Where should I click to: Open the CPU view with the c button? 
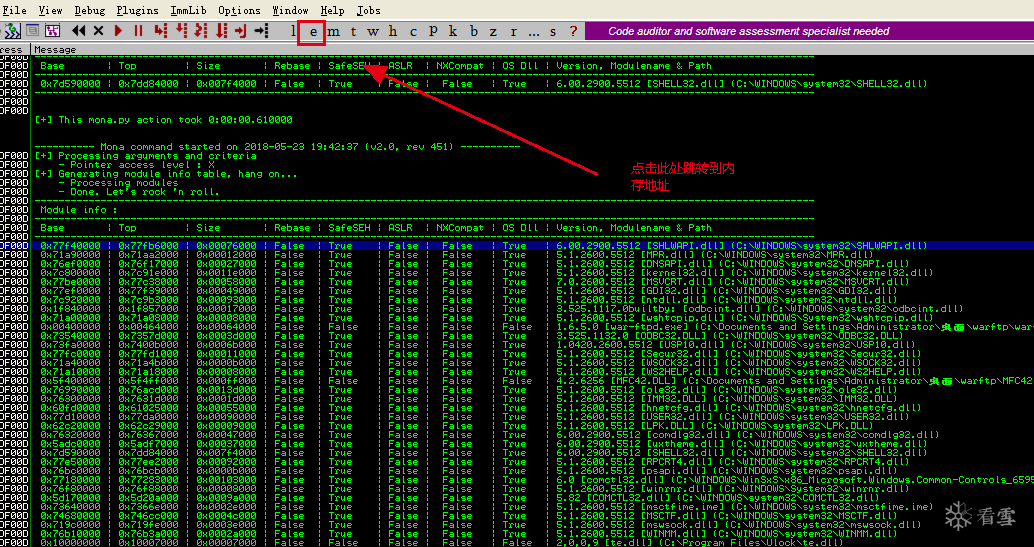413,31
